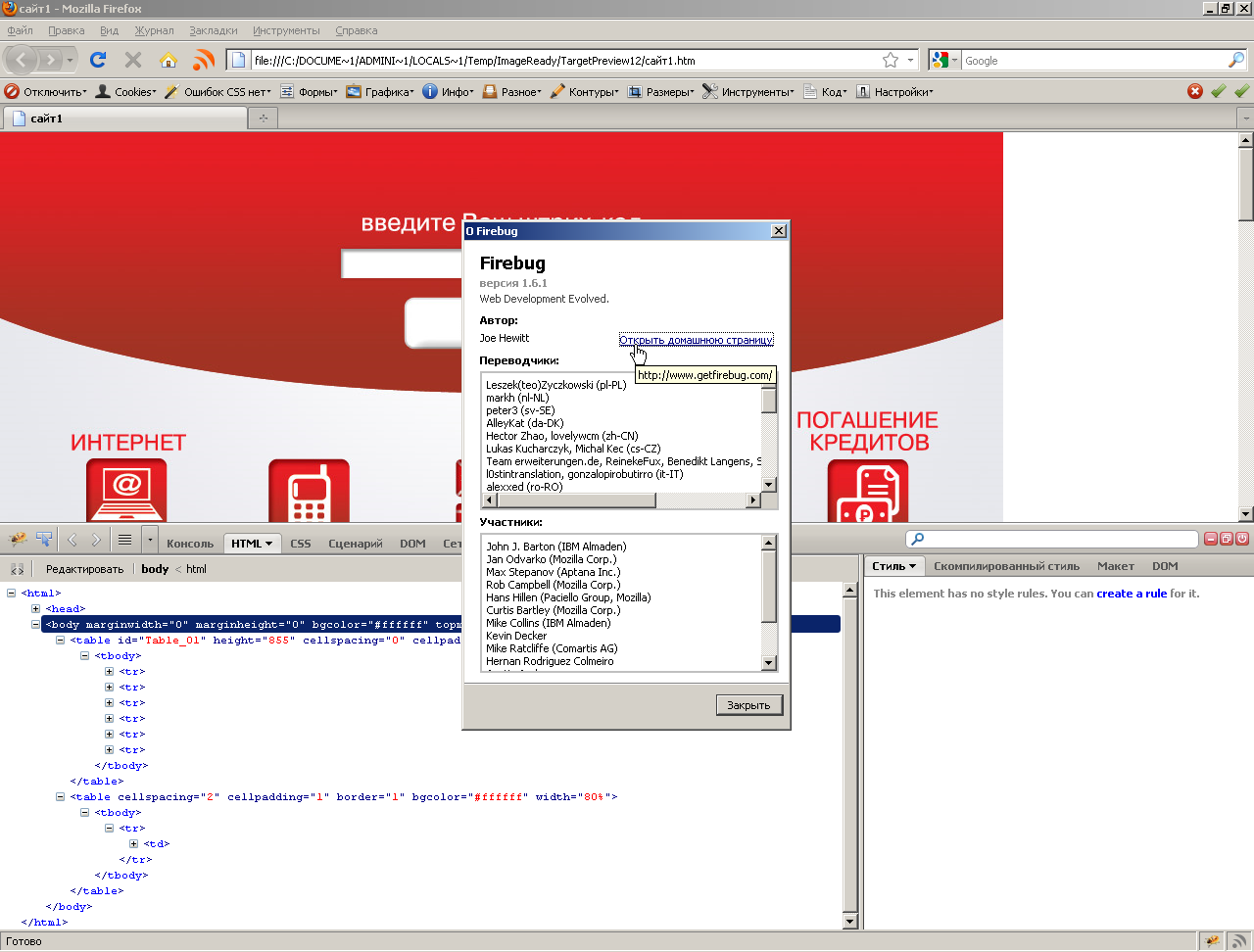Expand the td node in the tree
Viewport: 1254px width, 952px height.
click(x=134, y=843)
